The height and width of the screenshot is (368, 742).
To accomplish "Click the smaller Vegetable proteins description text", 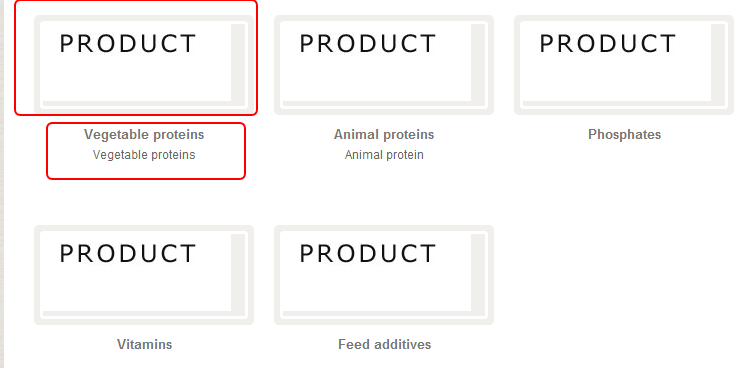I will (x=144, y=155).
